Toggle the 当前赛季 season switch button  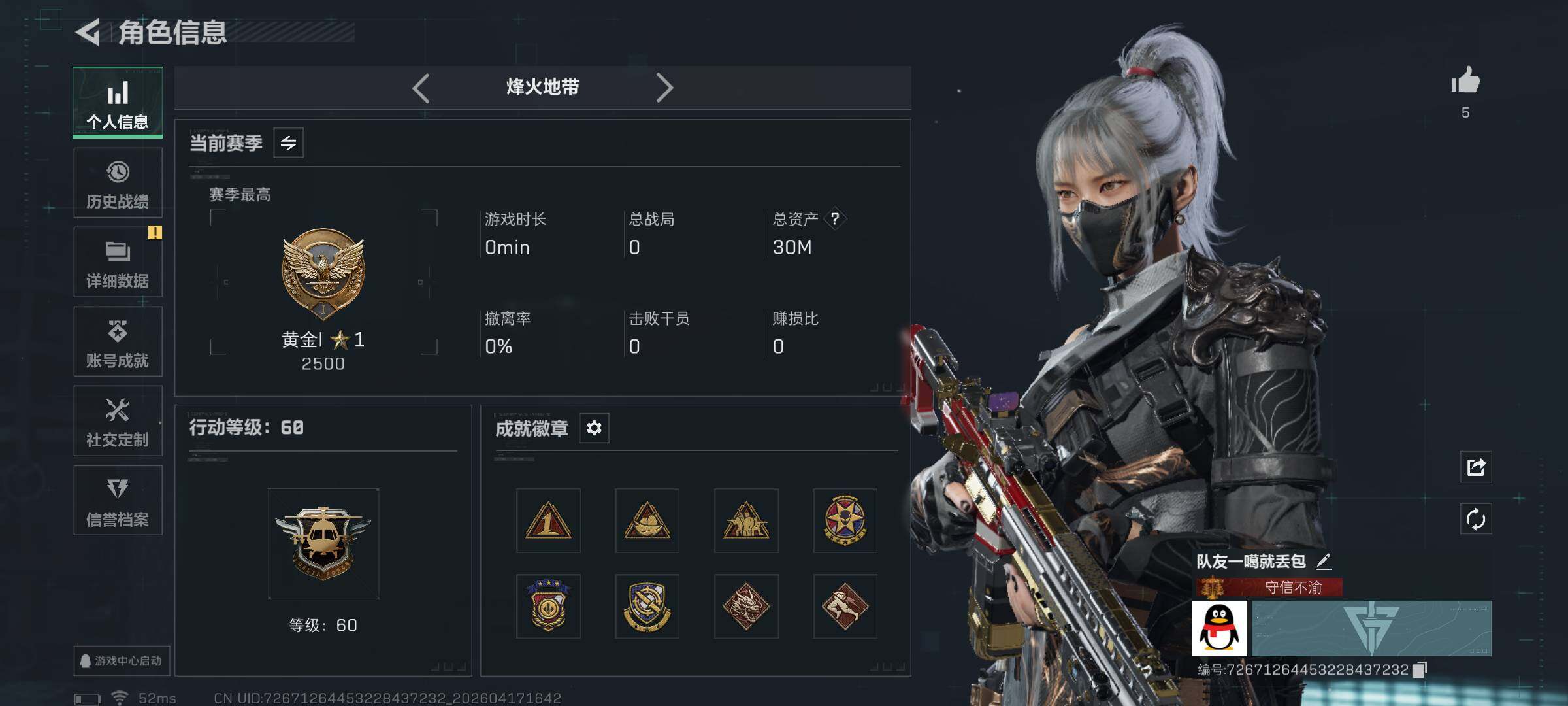pyautogui.click(x=288, y=143)
